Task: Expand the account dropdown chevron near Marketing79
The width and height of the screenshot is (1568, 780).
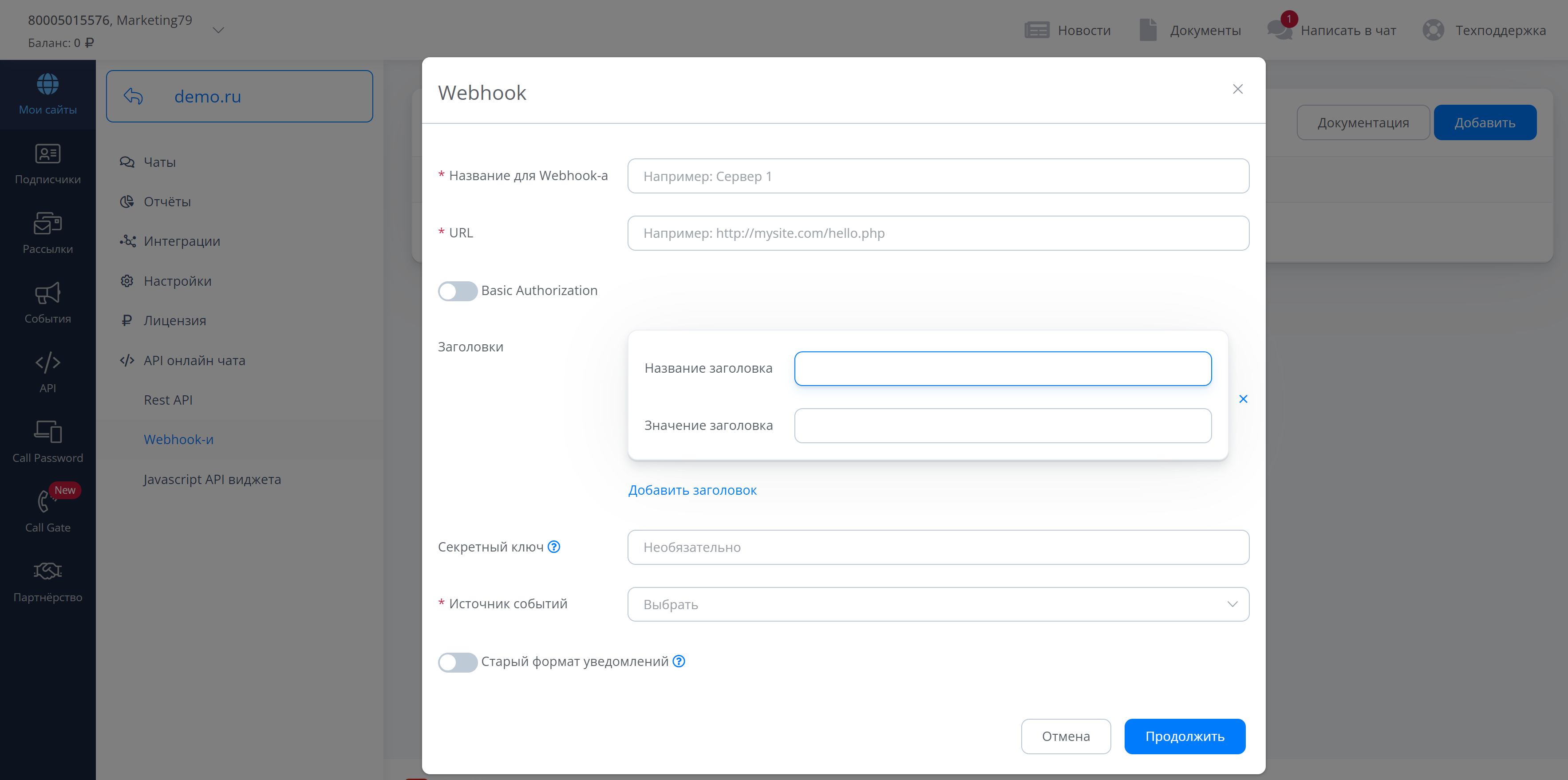Action: (218, 30)
